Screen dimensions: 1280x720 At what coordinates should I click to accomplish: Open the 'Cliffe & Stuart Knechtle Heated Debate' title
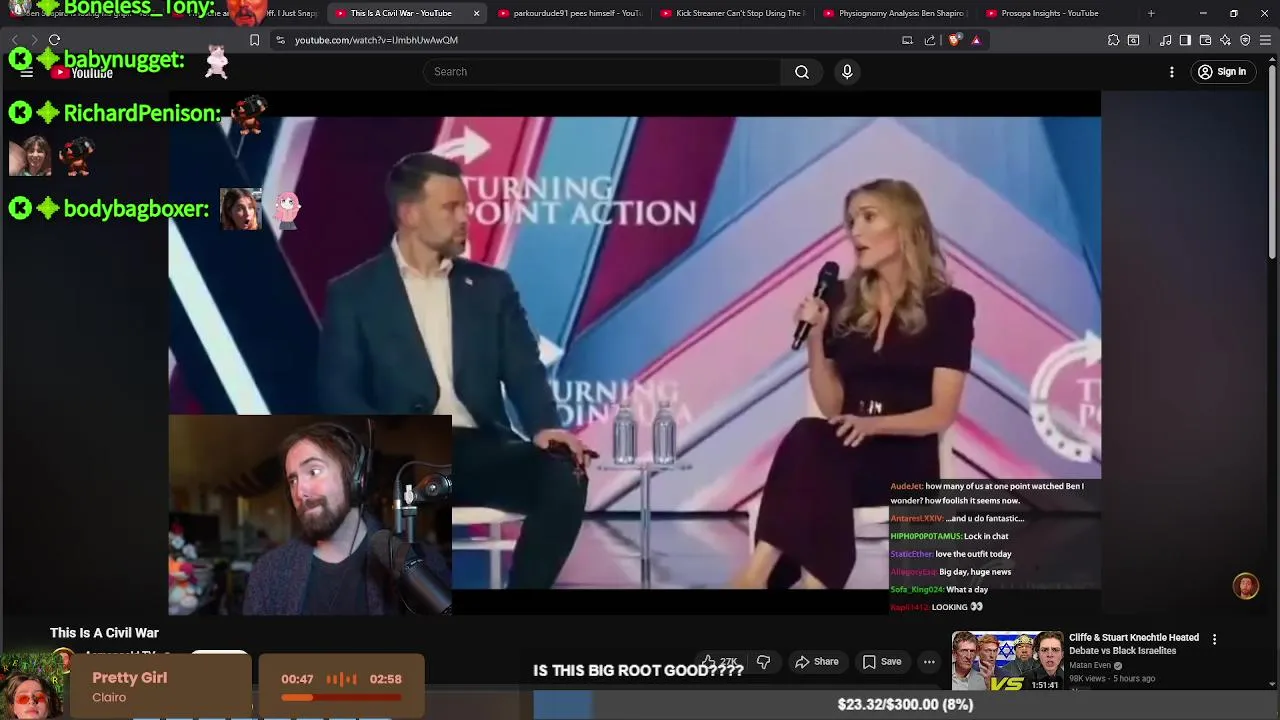pyautogui.click(x=1134, y=644)
